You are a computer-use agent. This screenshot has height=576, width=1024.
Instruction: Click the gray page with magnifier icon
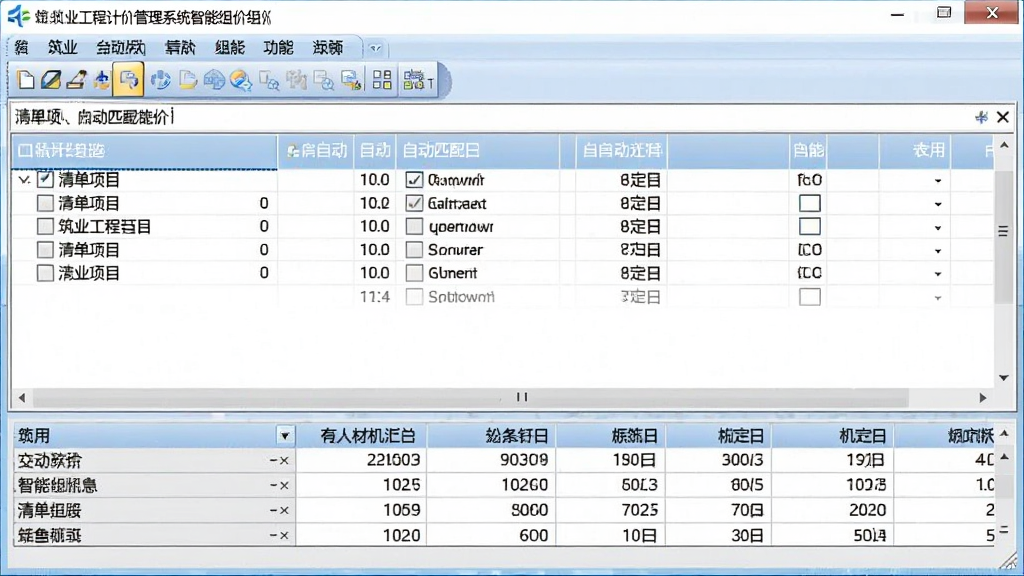click(x=269, y=80)
